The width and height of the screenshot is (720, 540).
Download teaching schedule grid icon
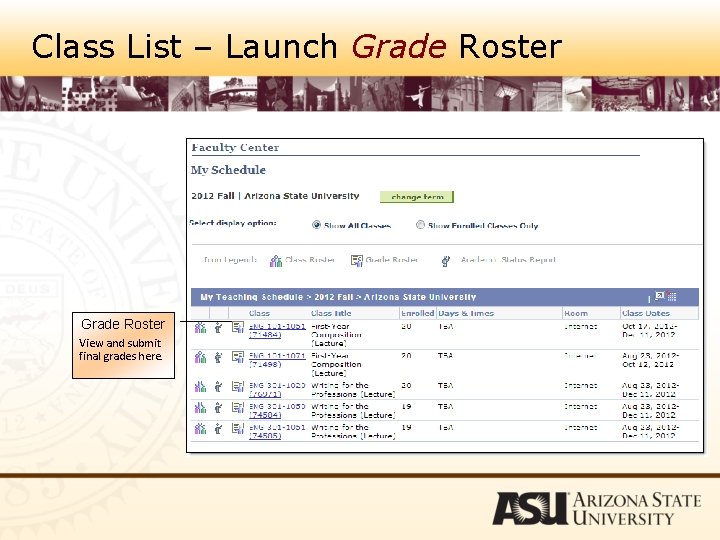coord(672,296)
